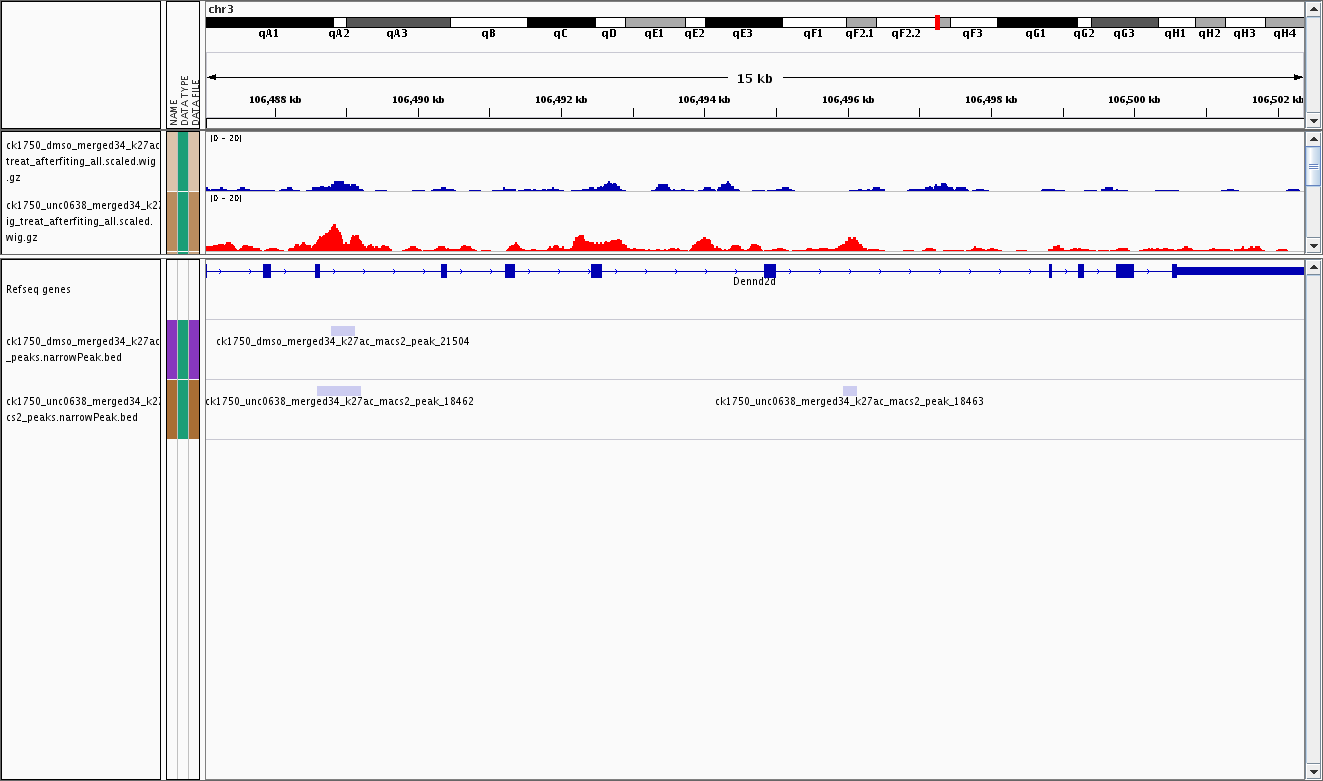Image resolution: width=1323 pixels, height=781 pixels.
Task: Click the qB cytoband region
Action: pyautogui.click(x=488, y=22)
